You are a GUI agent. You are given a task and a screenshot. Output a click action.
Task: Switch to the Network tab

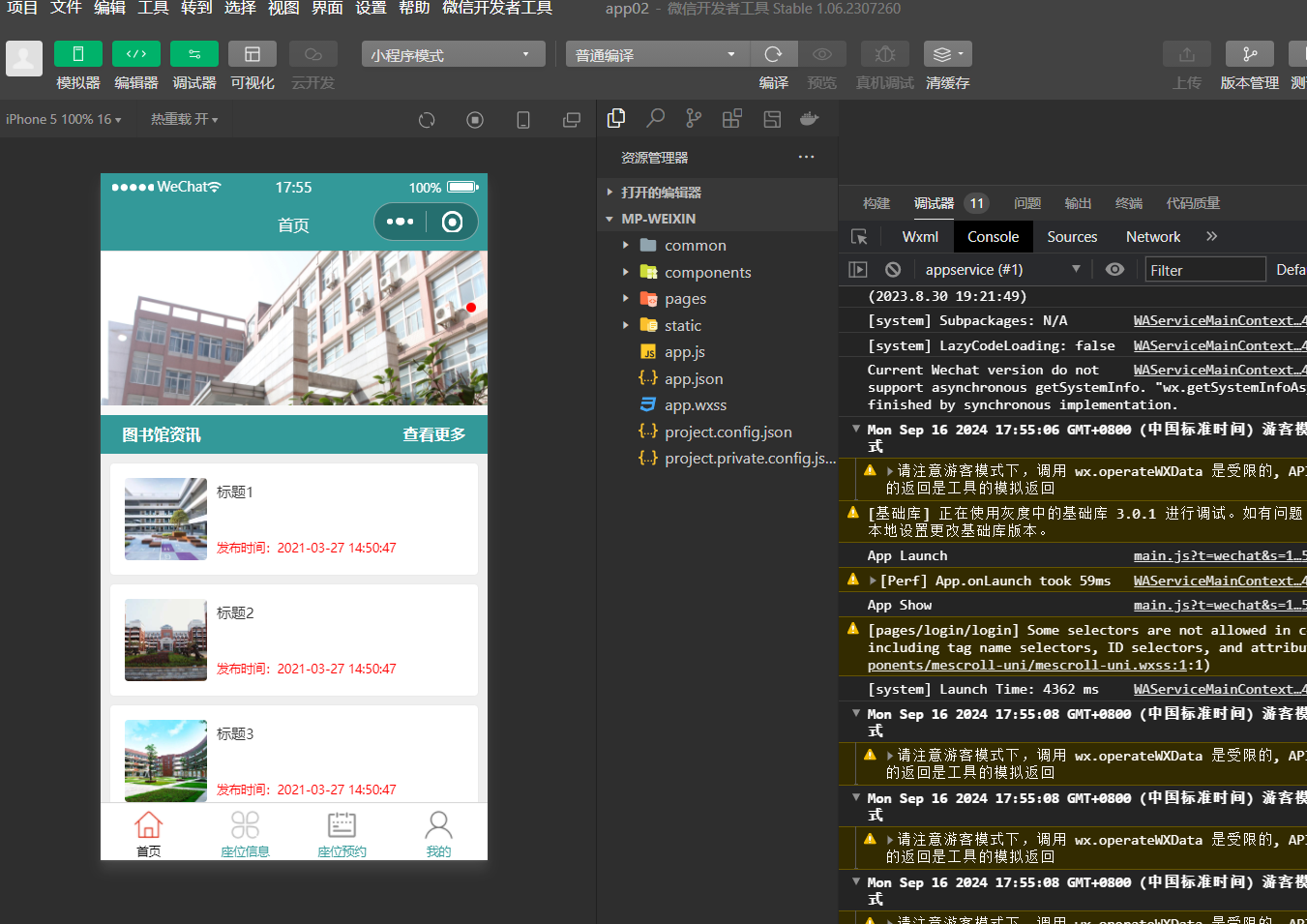[1152, 237]
